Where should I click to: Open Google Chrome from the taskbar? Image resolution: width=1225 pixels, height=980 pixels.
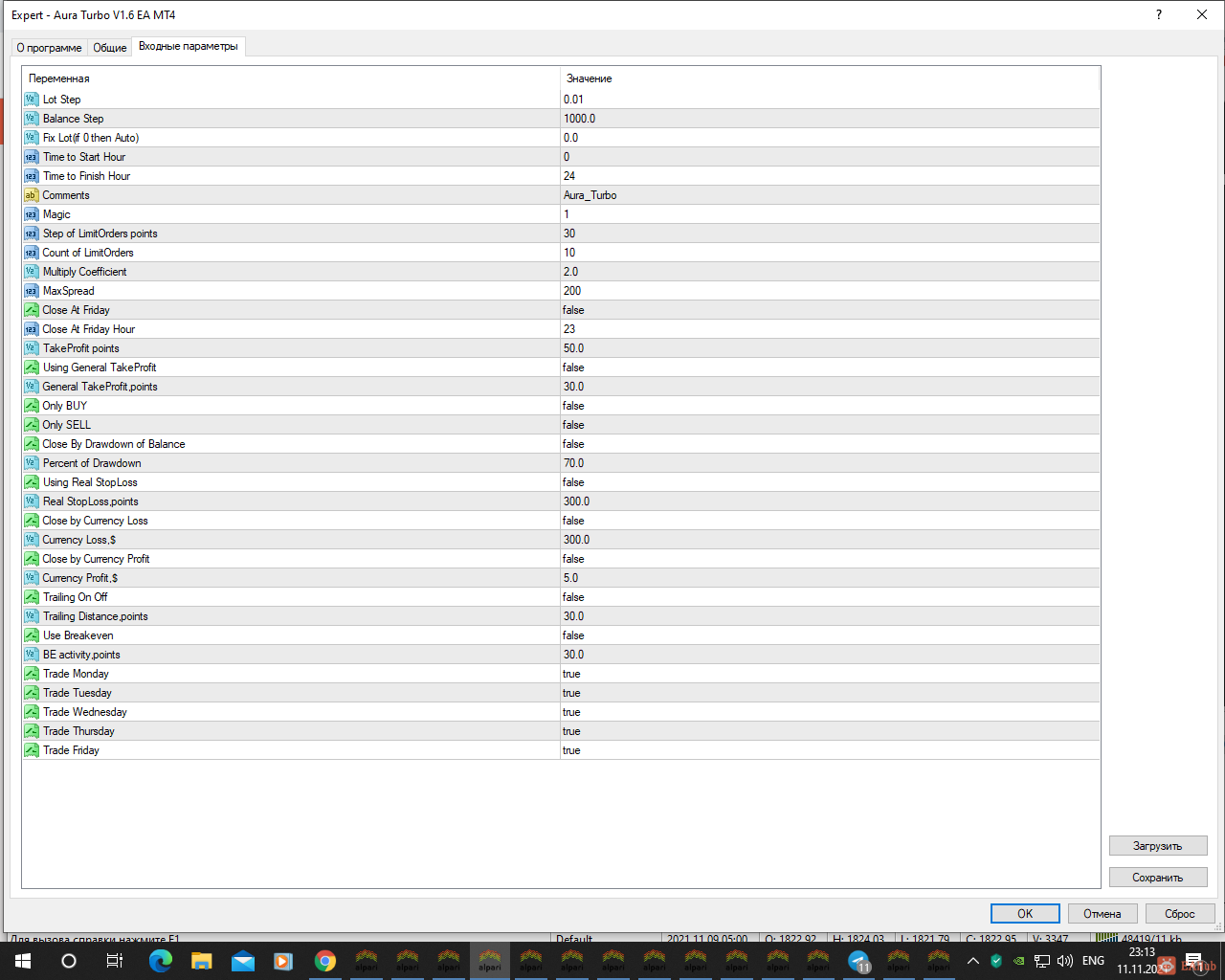325,961
